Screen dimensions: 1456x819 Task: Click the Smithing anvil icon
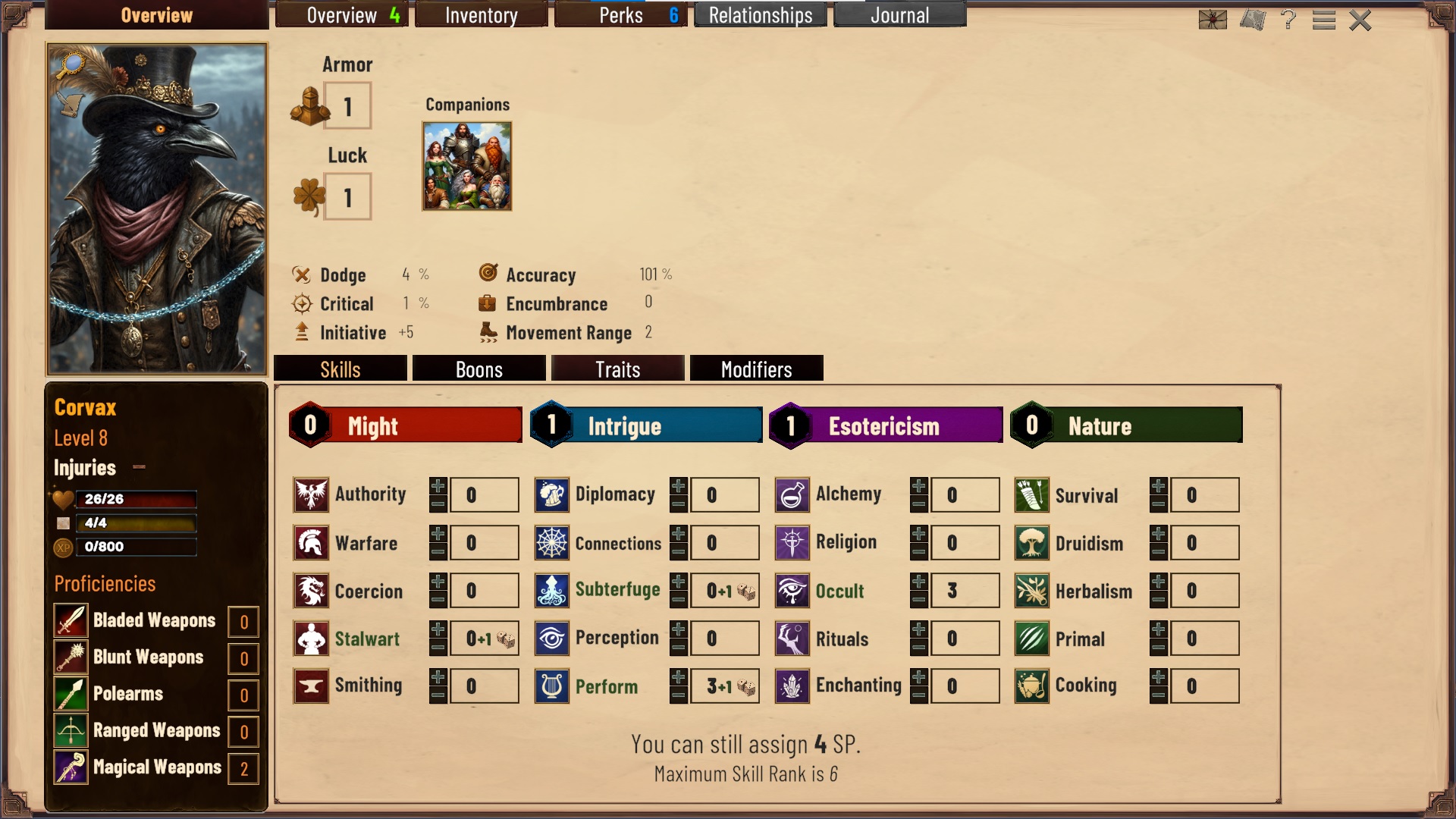(311, 686)
